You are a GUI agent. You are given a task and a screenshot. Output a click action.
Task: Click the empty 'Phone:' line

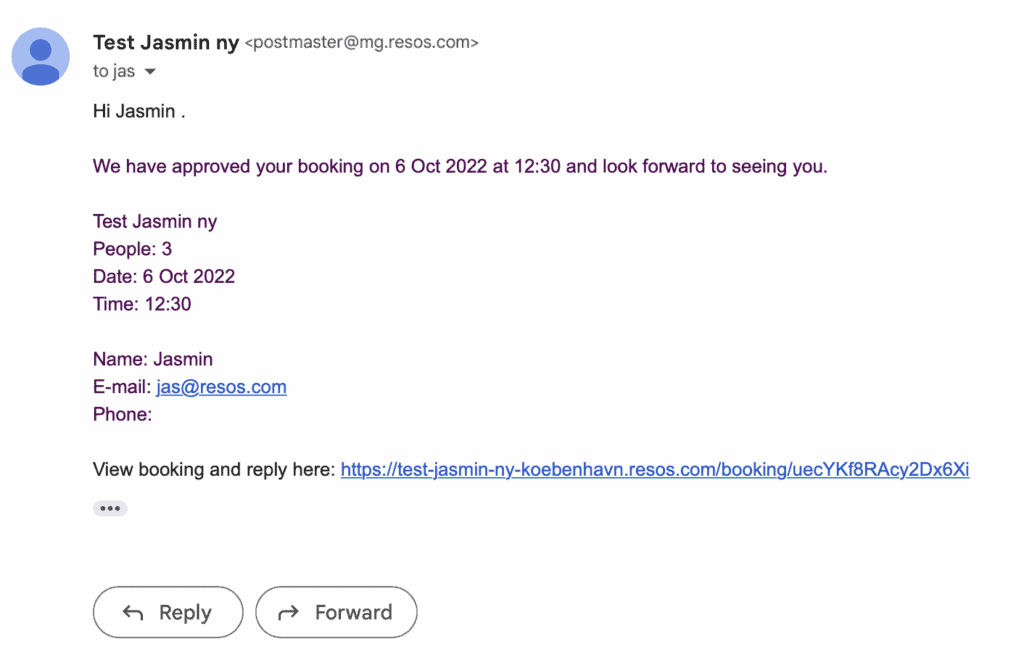point(122,415)
